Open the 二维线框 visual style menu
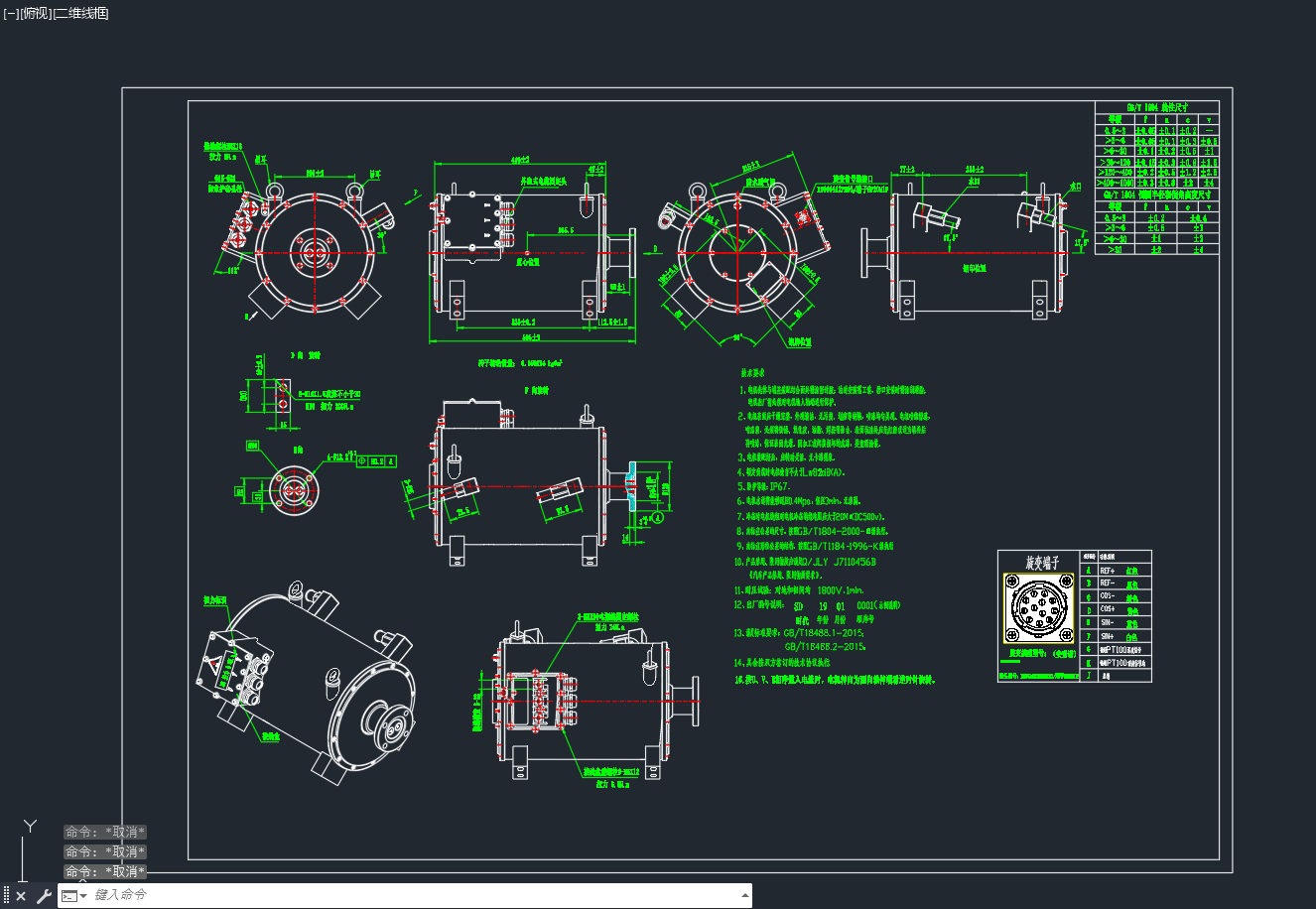Screen dimensions: 1316x909 pos(80,13)
